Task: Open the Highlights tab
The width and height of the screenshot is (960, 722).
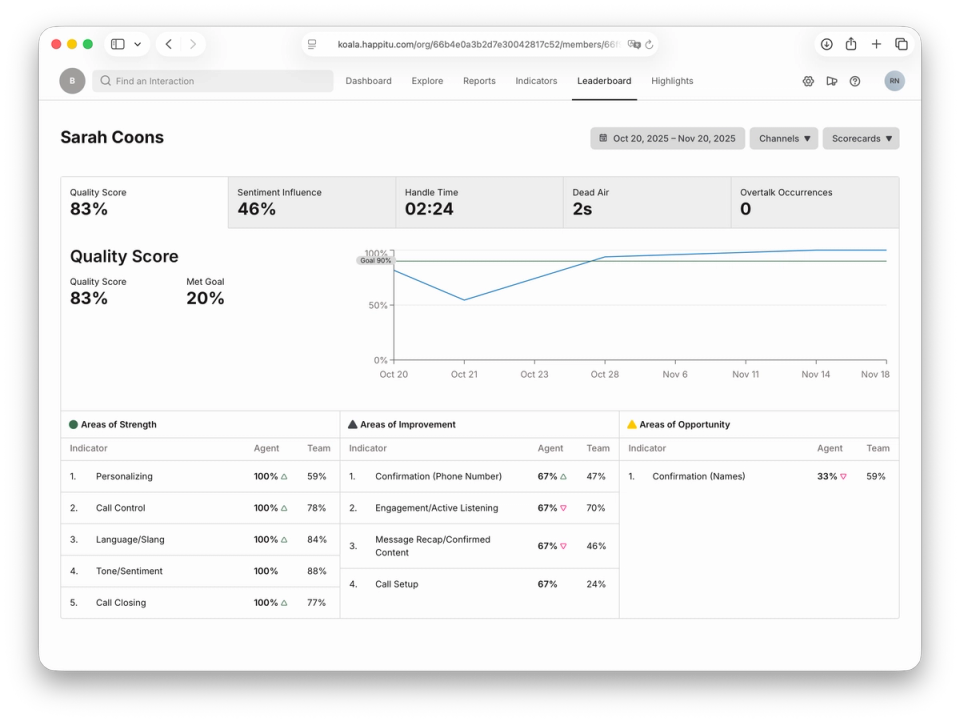Action: pos(672,81)
